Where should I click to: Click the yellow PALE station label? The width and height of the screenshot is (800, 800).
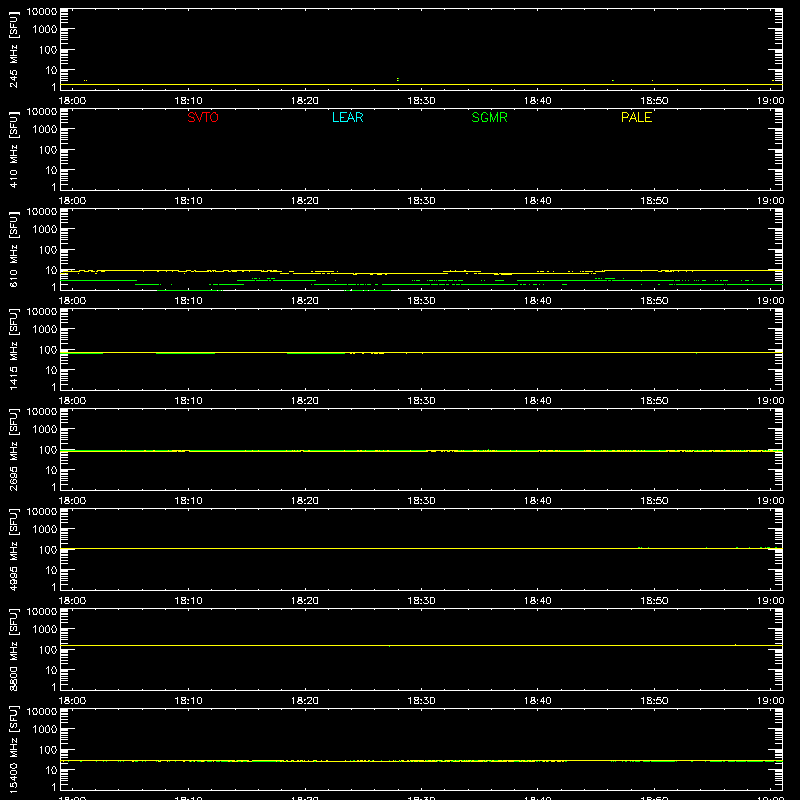(636, 117)
